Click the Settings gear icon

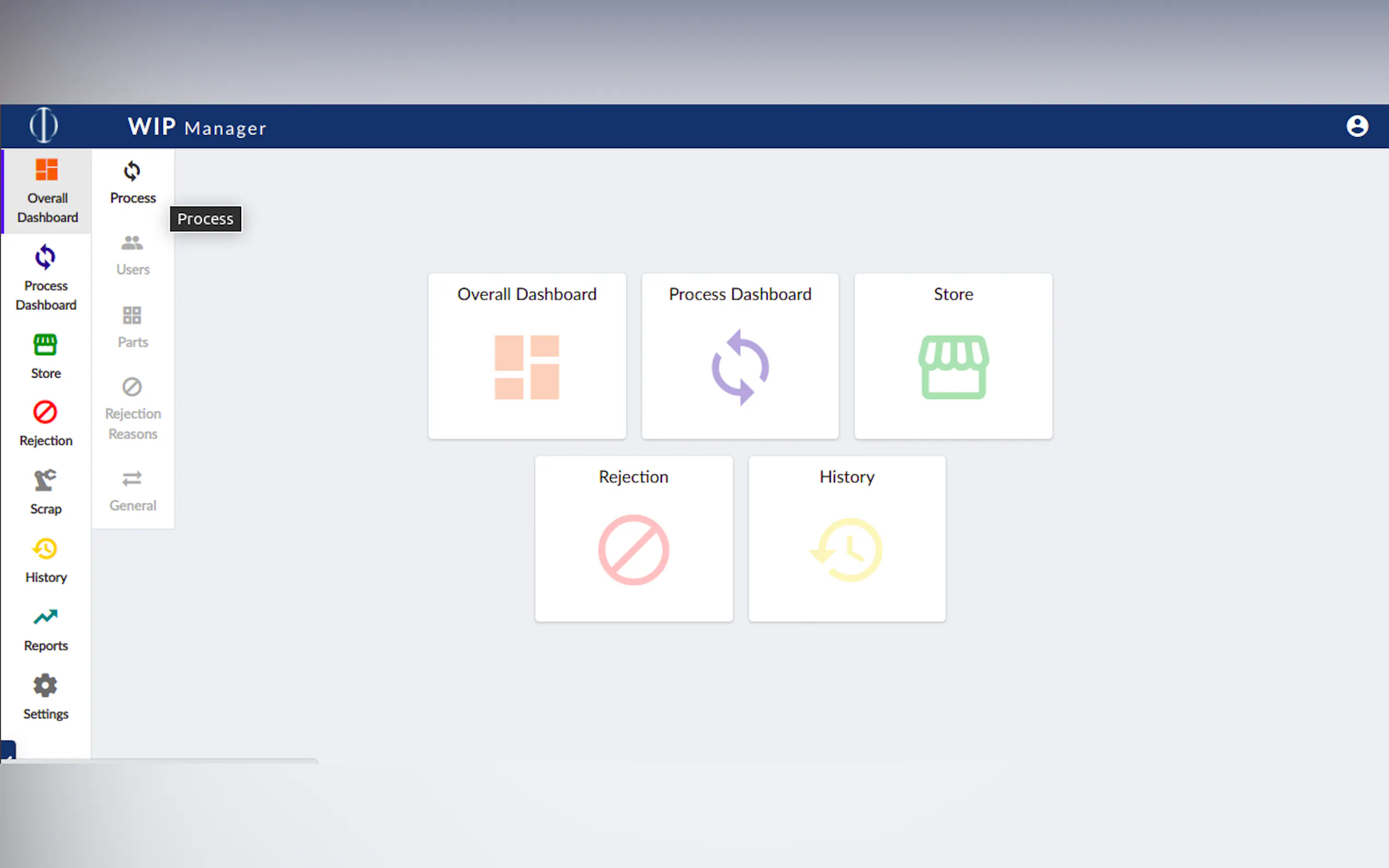45,696
